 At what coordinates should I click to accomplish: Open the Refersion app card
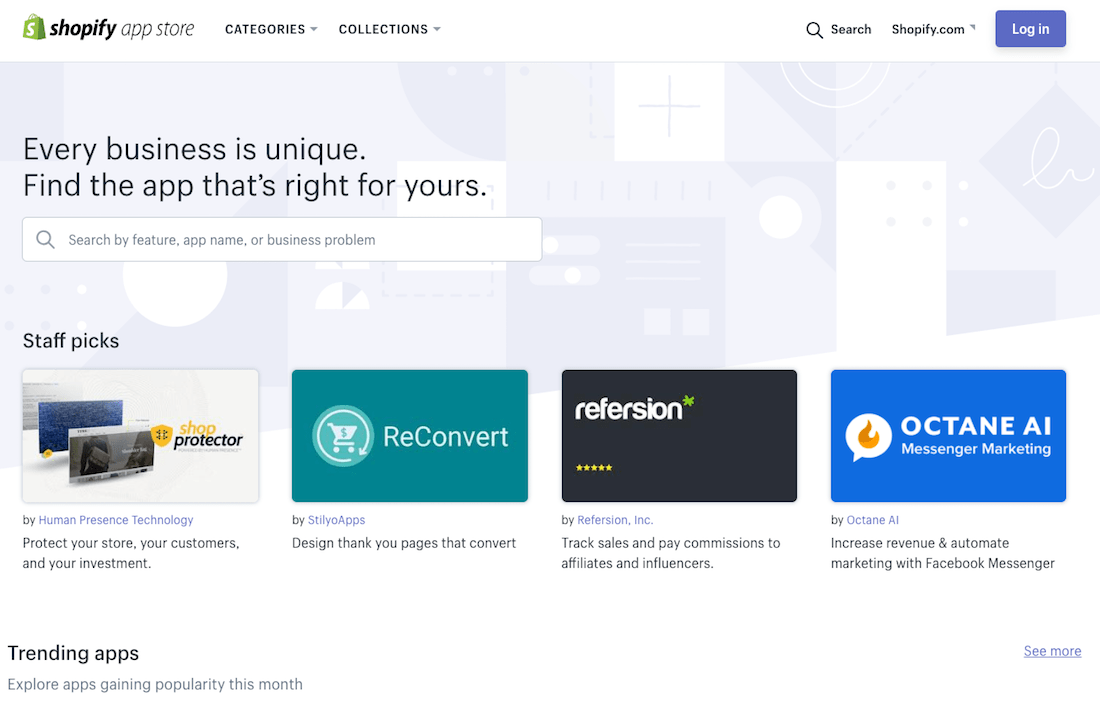(x=679, y=435)
